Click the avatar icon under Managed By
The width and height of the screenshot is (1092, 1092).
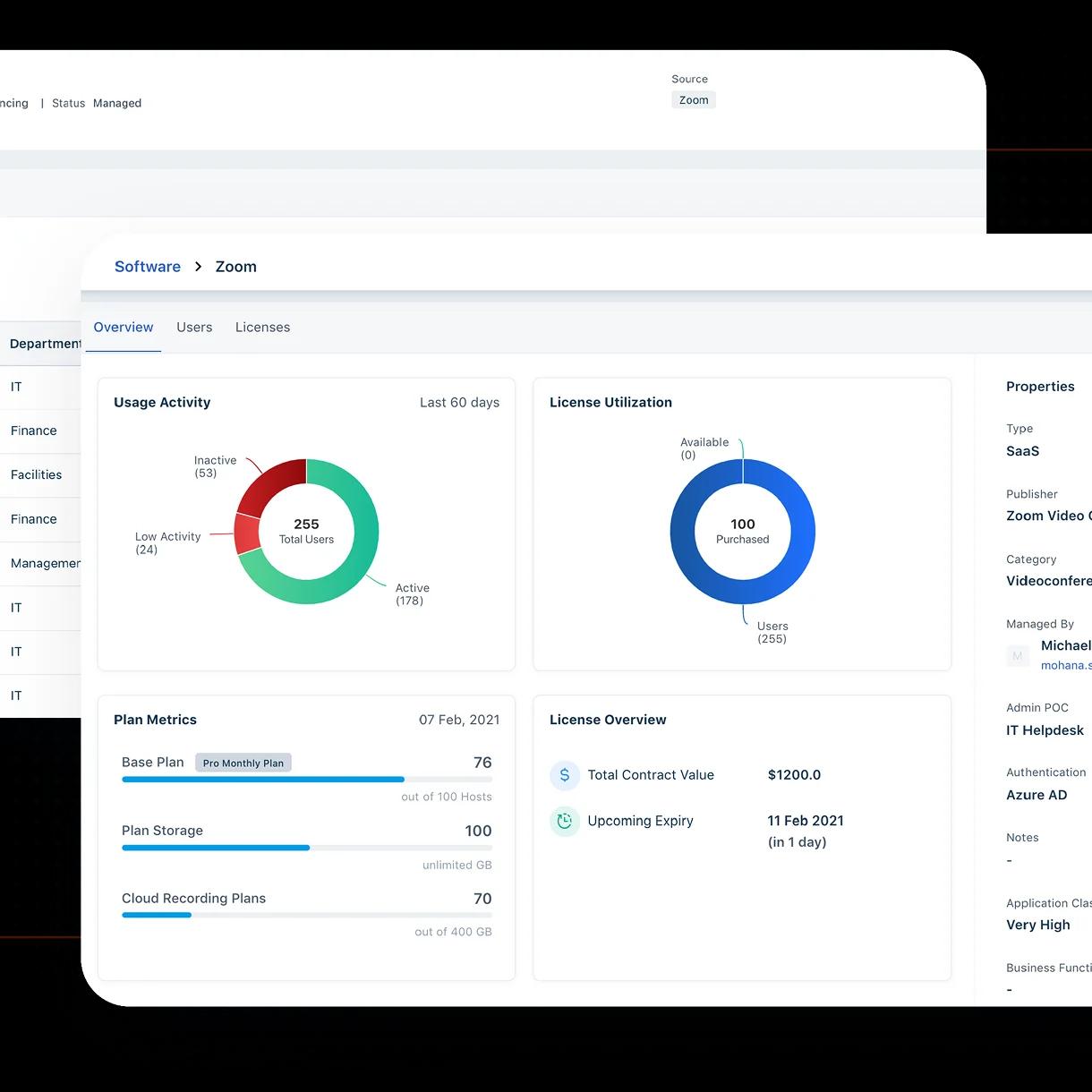pos(1018,656)
